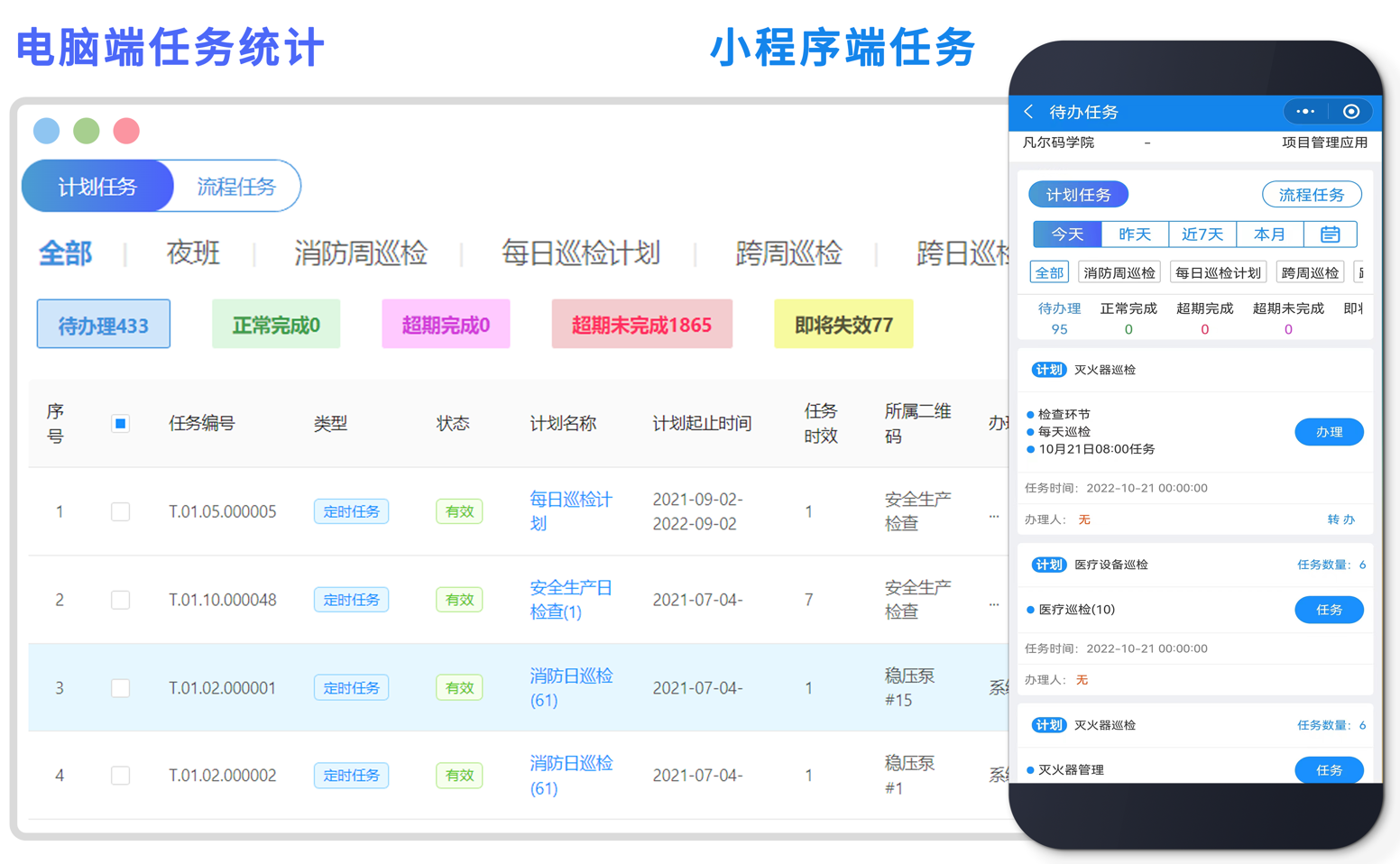This screenshot has width=1400, height=864.
Task: Toggle the select-all checkbox in the table header
Action: coord(120,423)
